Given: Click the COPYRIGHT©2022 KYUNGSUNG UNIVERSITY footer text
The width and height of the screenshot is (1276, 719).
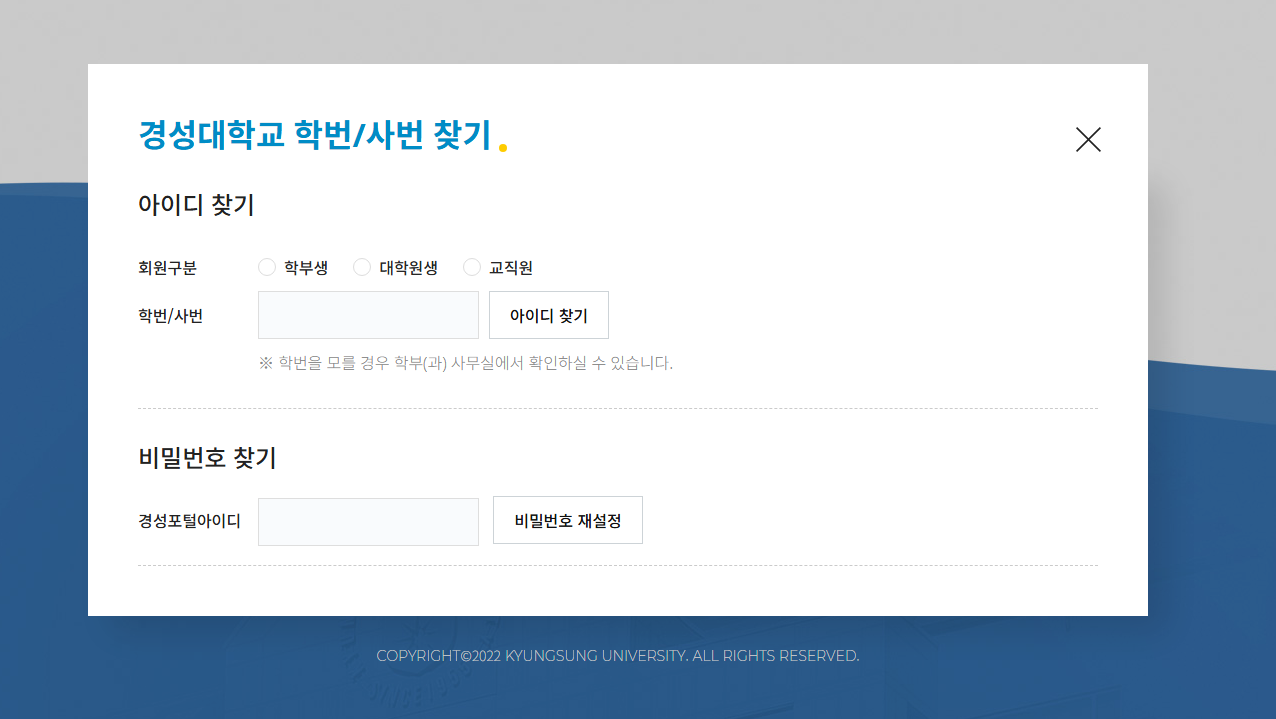Looking at the screenshot, I should click(x=618, y=656).
